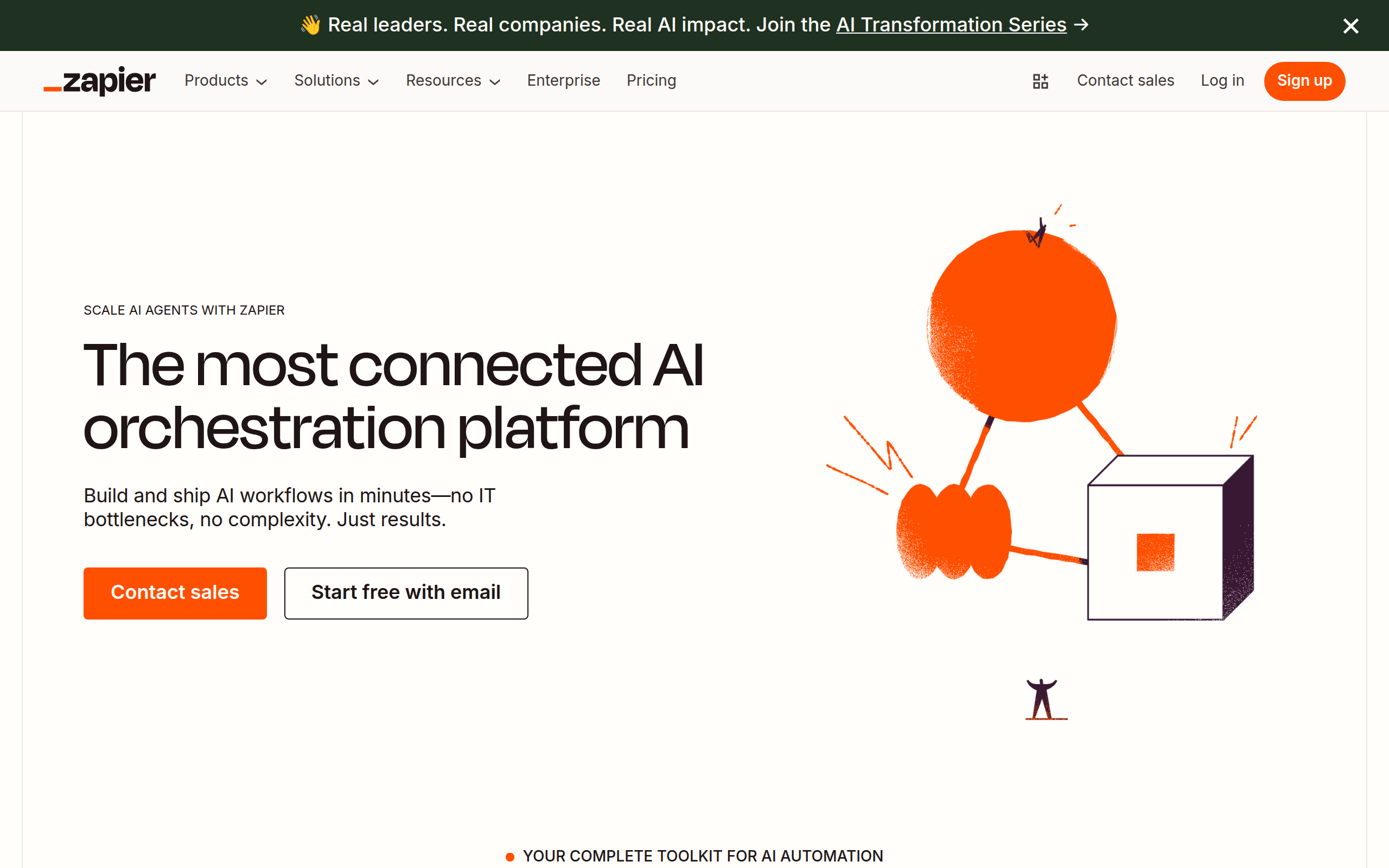Click the orange dot before toolkit heading
1389x868 pixels.
(x=509, y=856)
